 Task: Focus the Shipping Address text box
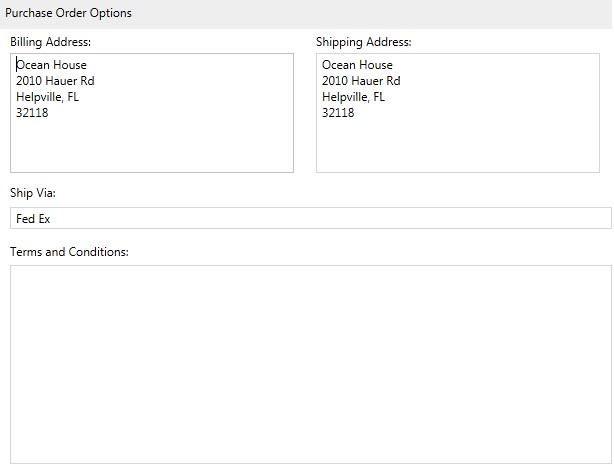(458, 113)
